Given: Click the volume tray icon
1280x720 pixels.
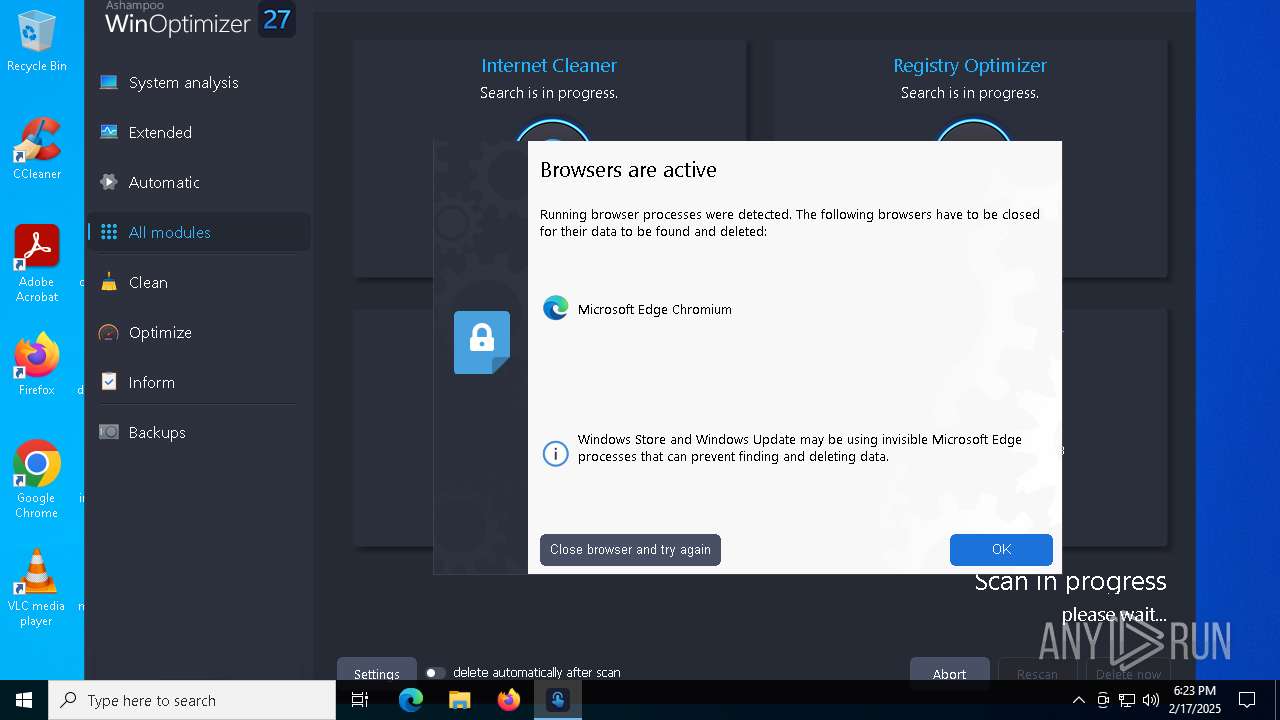Looking at the screenshot, I should [x=1151, y=700].
